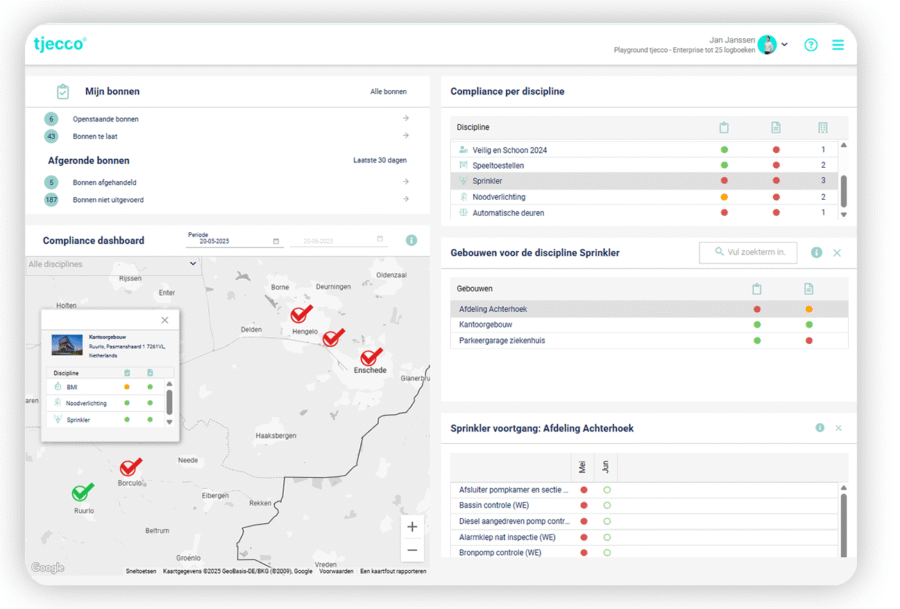Screen dimensions: 900x609
Task: Click the Mei column header
Action: (x=582, y=467)
